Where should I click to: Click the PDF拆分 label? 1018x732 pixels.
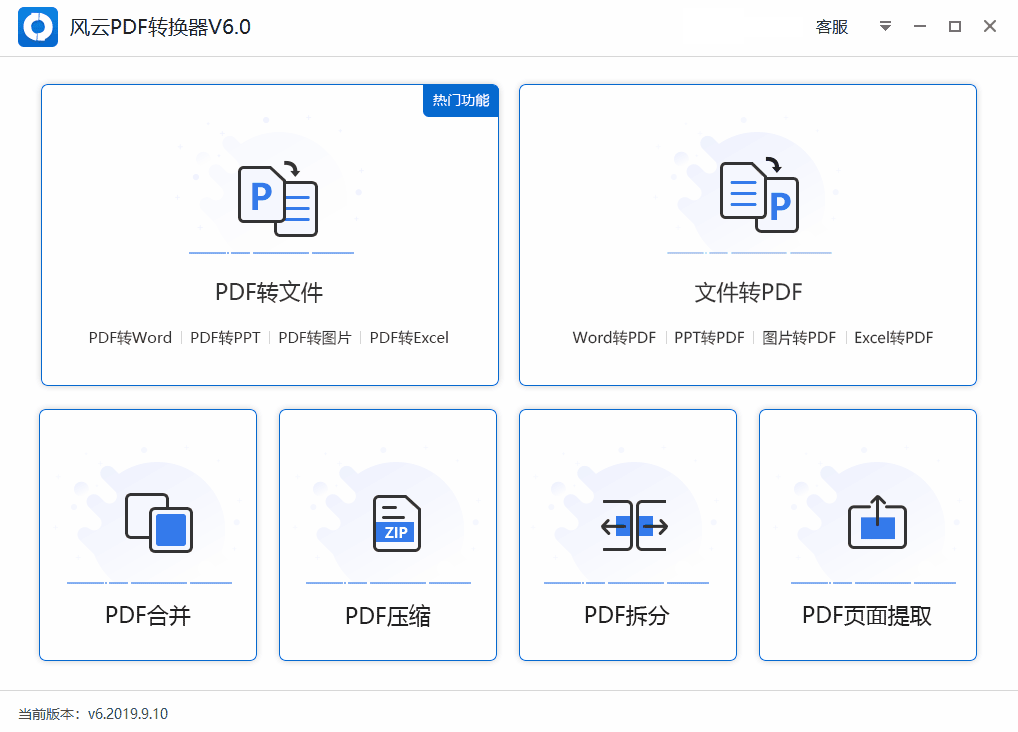(627, 615)
